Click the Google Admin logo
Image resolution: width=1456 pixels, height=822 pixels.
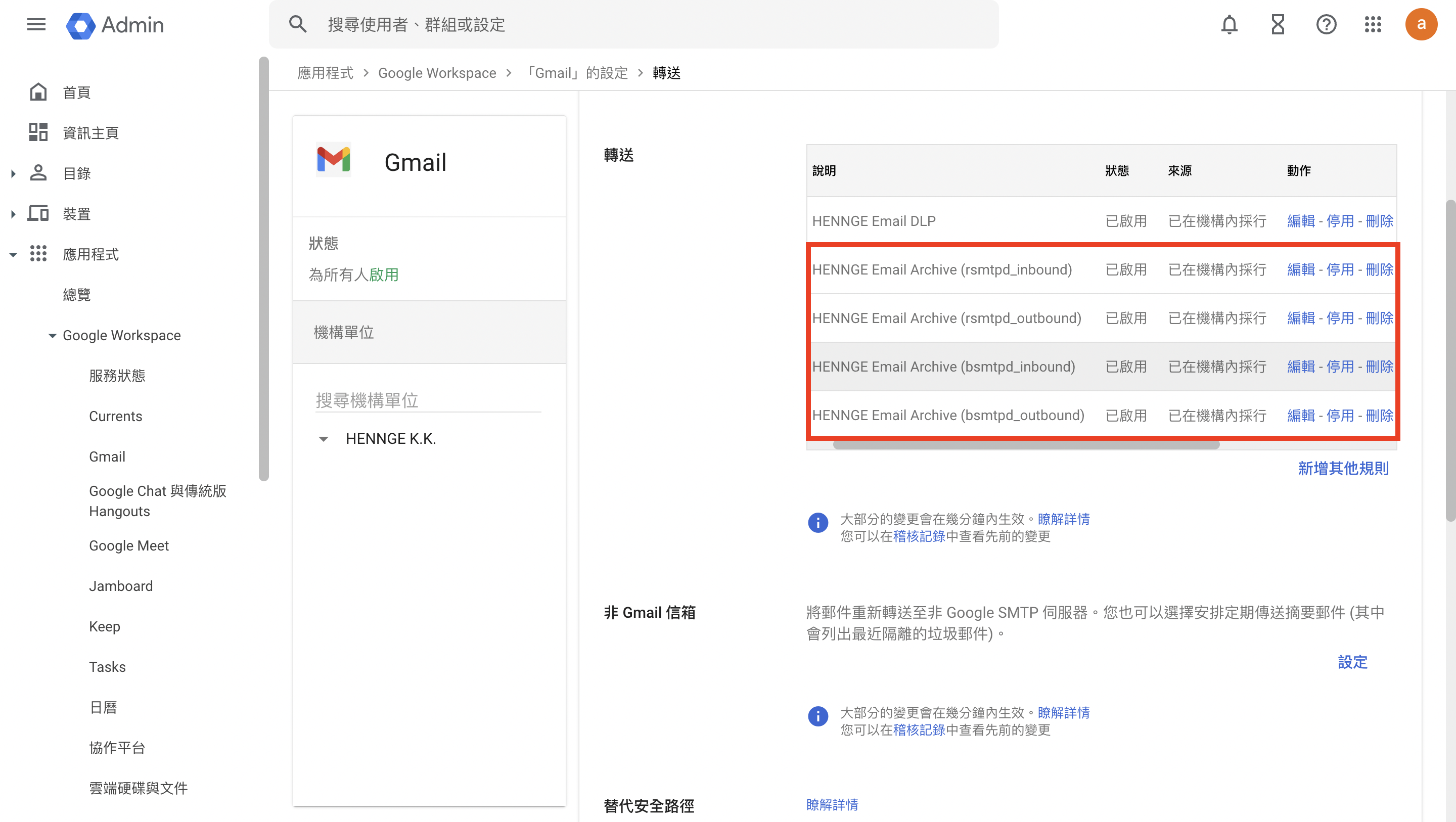(x=115, y=25)
